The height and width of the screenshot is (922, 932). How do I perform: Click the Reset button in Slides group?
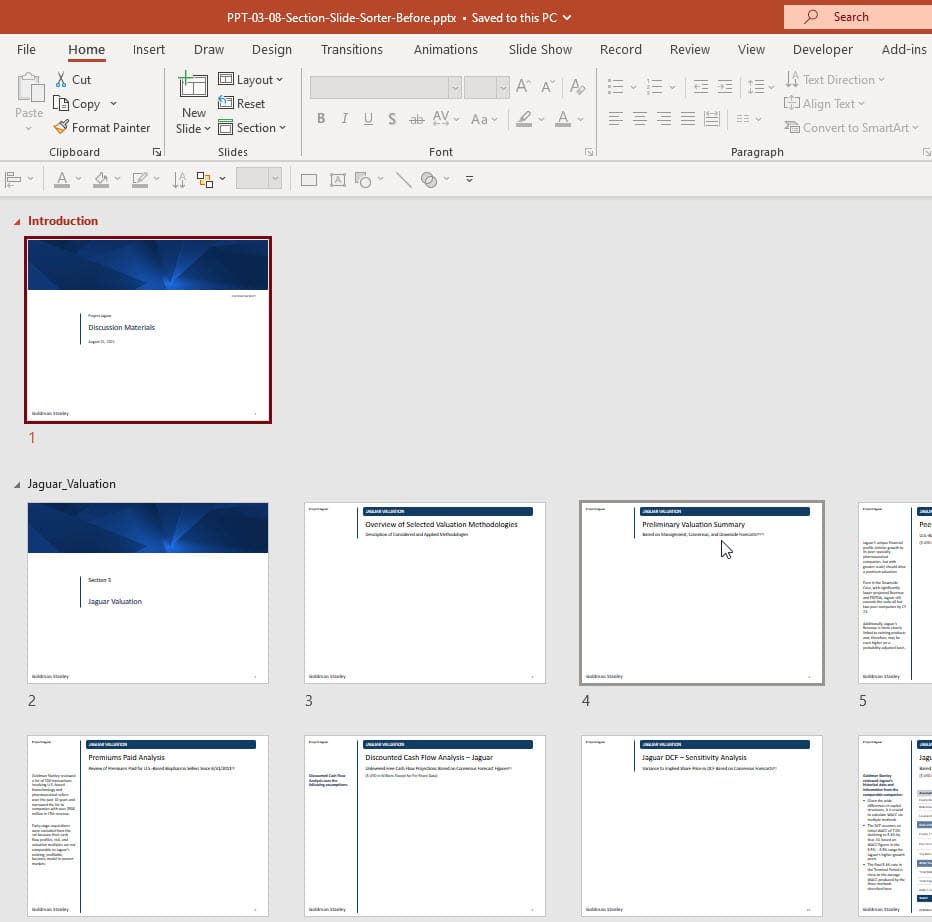click(x=243, y=103)
